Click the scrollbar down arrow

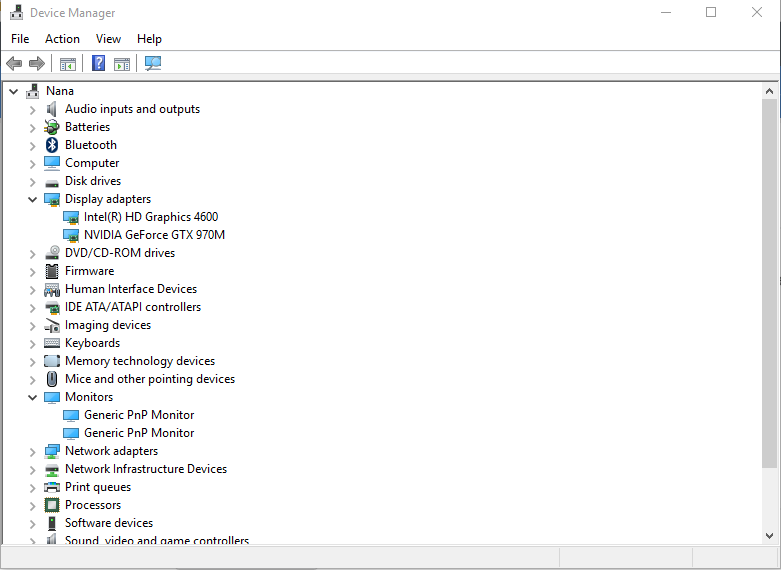pyautogui.click(x=770, y=536)
